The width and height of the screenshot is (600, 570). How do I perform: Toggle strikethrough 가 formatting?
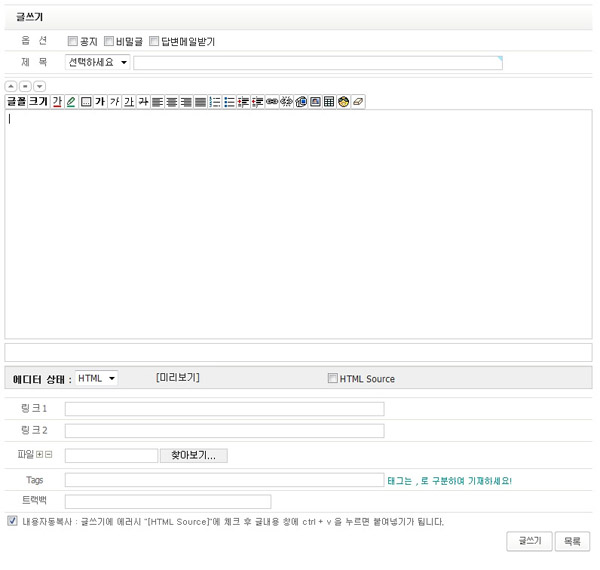pyautogui.click(x=143, y=102)
